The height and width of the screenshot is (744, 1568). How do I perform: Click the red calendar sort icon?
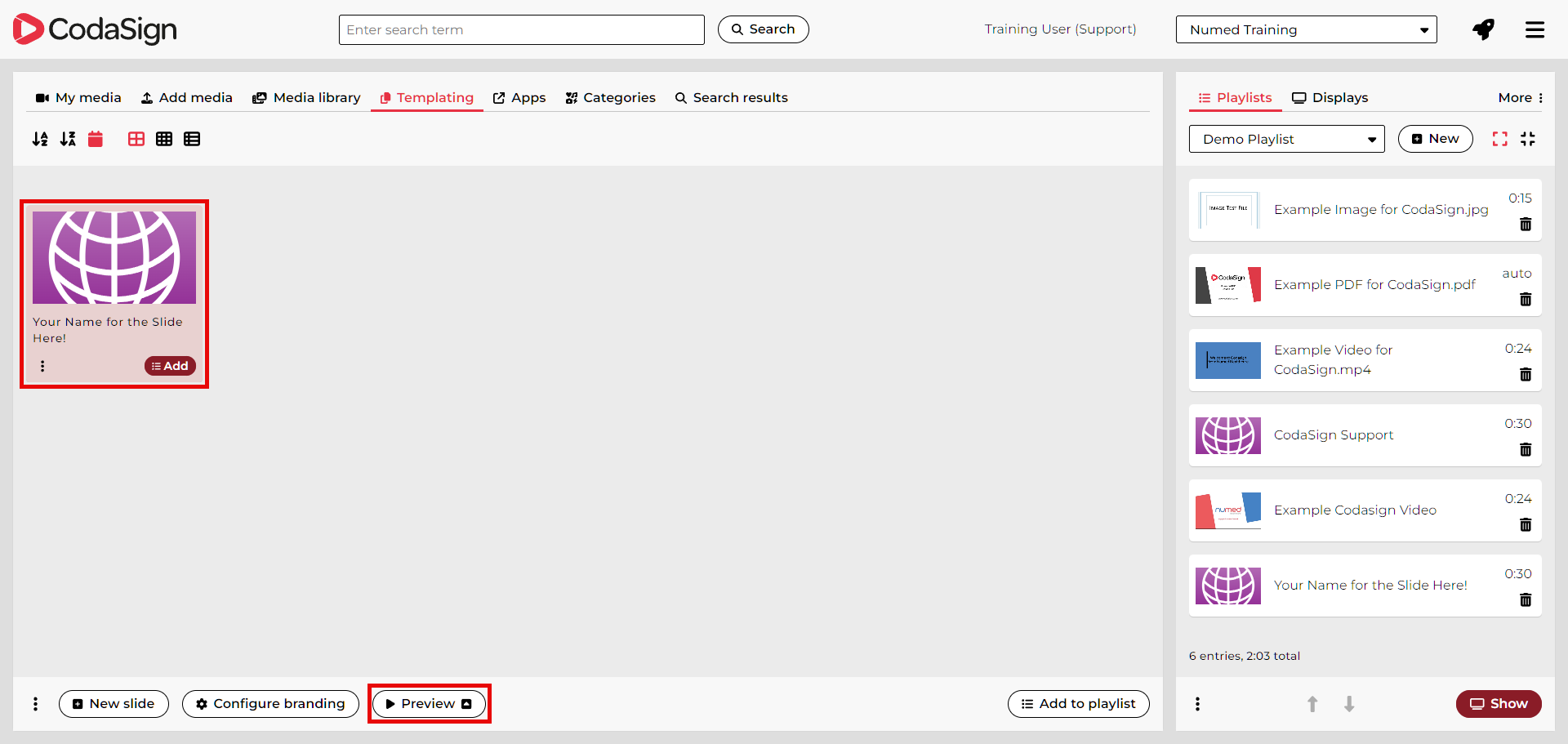coord(96,139)
